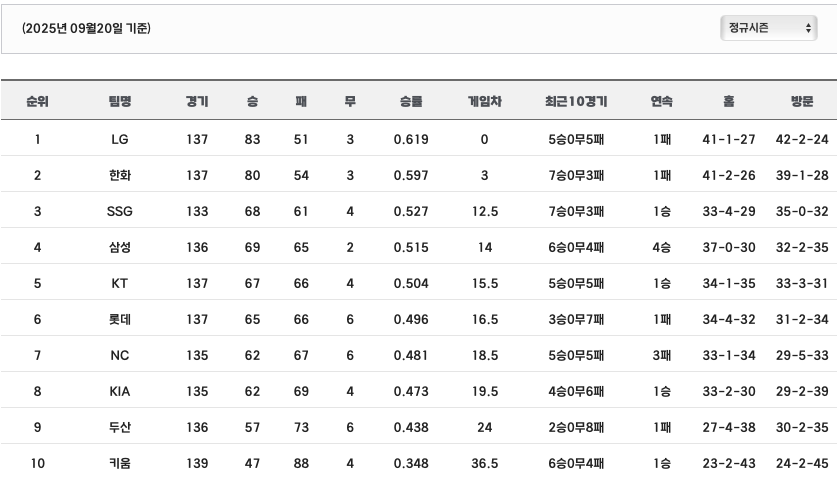Click 키움's games-behind value 36.5
Image resolution: width=837 pixels, height=478 pixels.
pyautogui.click(x=485, y=464)
